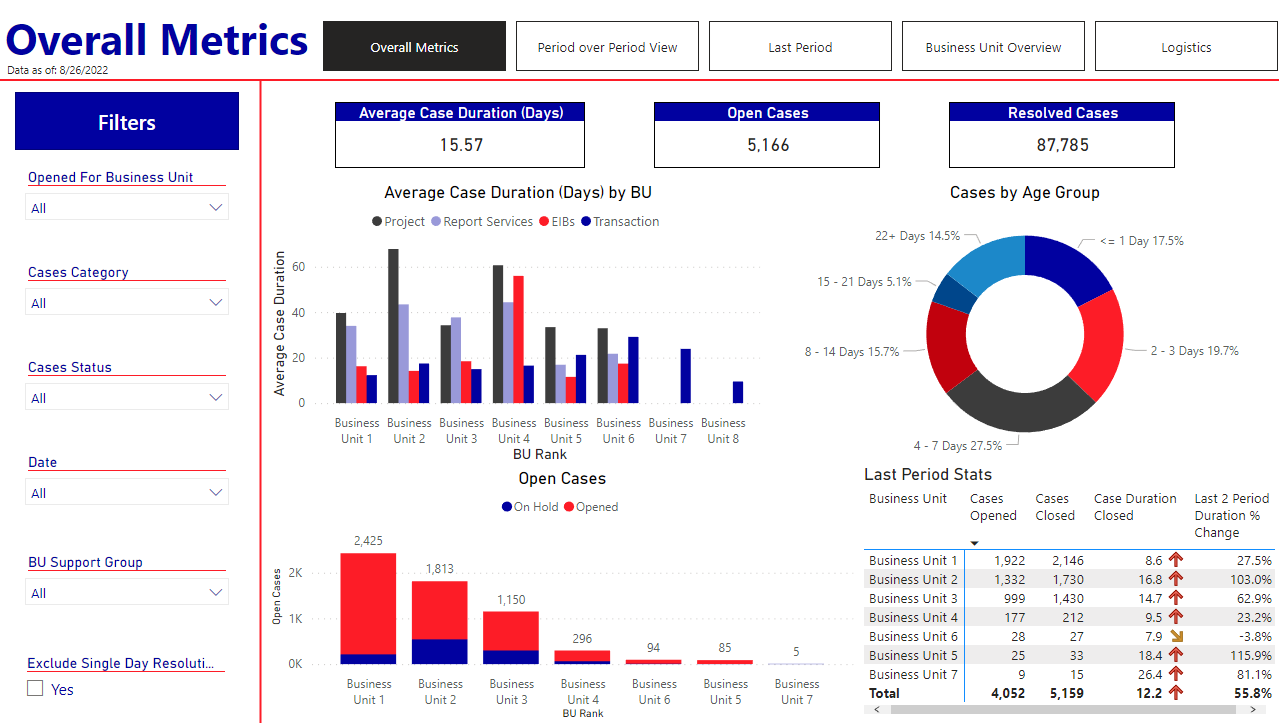This screenshot has width=1279, height=723.
Task: Go to the Business Unit Overview page
Action: click(x=993, y=47)
